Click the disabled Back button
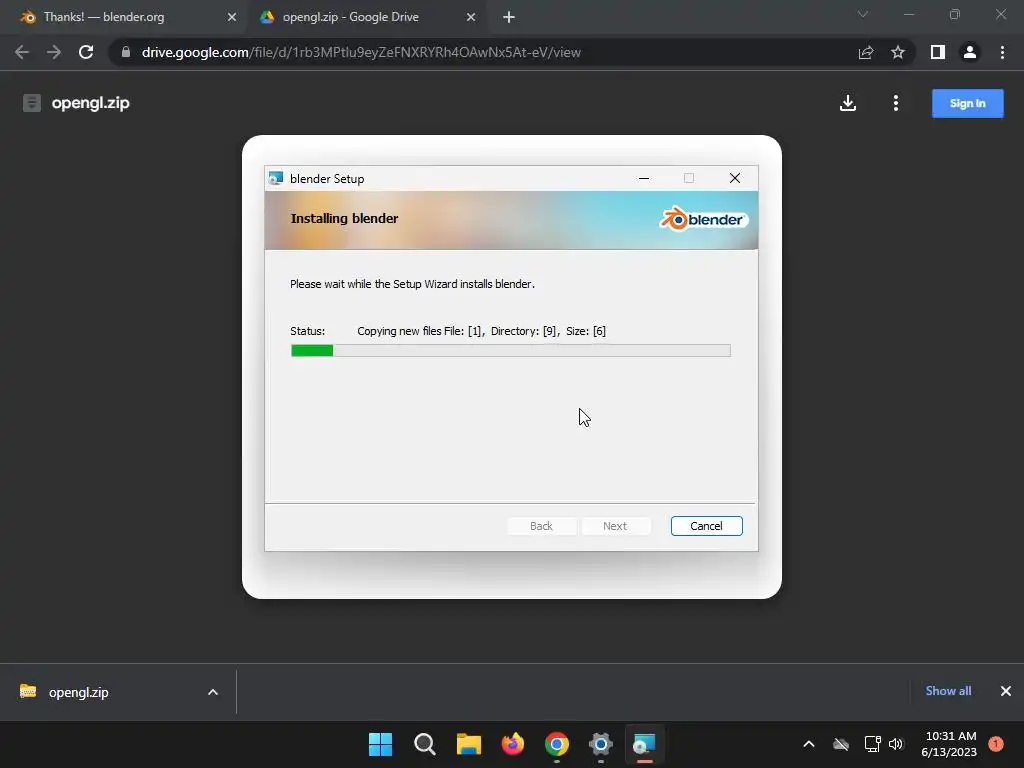The height and width of the screenshot is (768, 1024). (541, 526)
